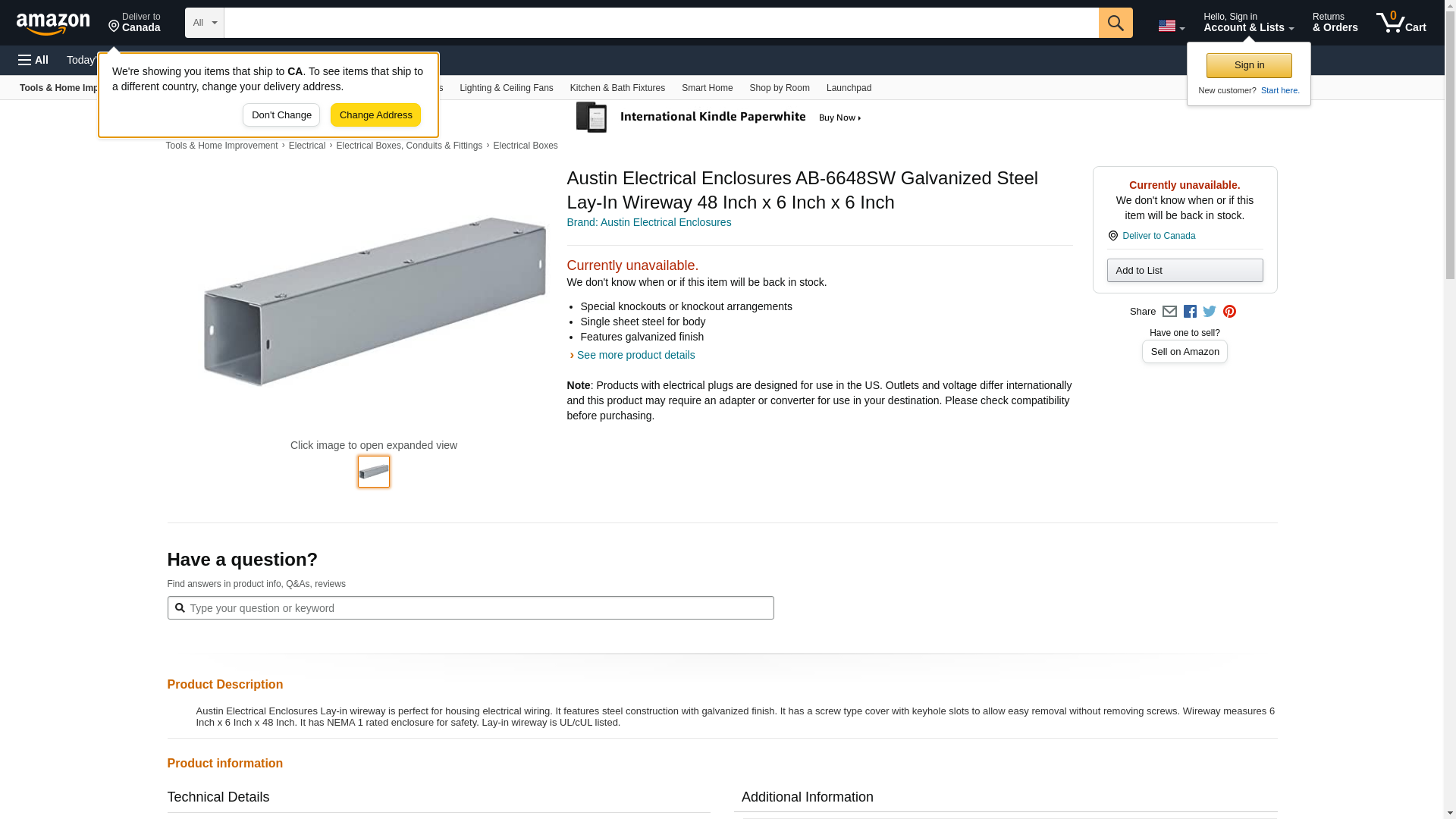The height and width of the screenshot is (819, 1456).
Task: Open the All hamburger menu
Action: 33,60
